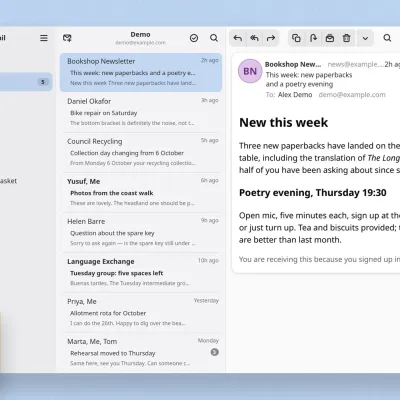The width and height of the screenshot is (400, 400).
Task: Search within the message using right magnifier icon
Action: (x=387, y=38)
